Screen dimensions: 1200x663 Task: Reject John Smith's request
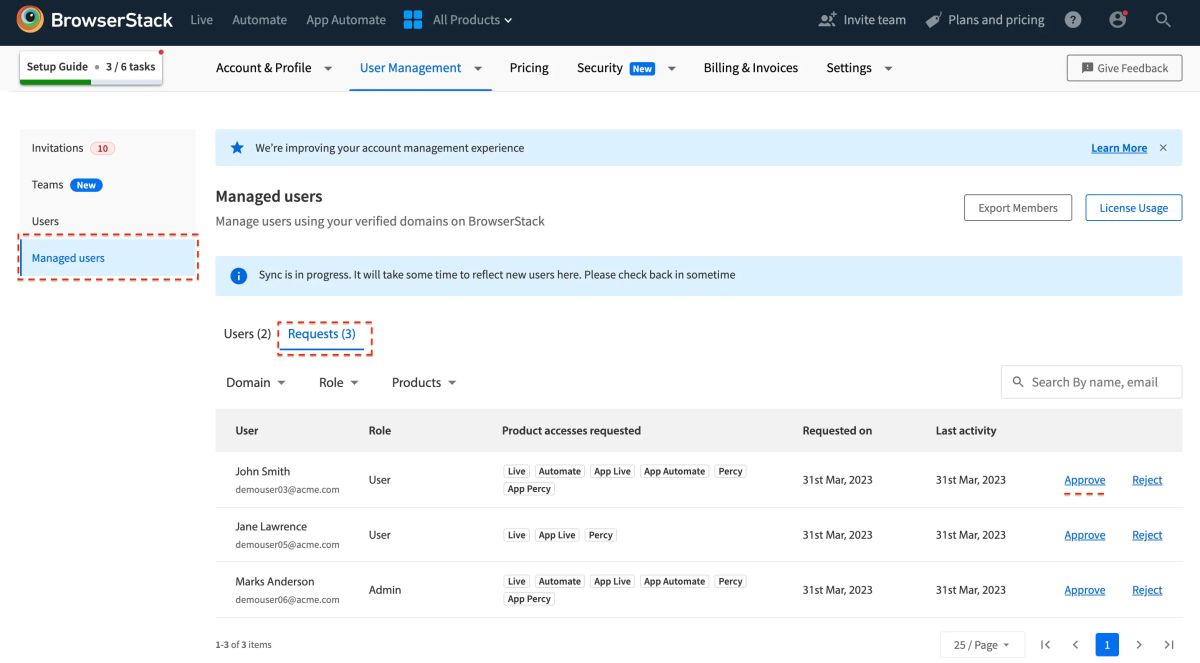(x=1147, y=480)
